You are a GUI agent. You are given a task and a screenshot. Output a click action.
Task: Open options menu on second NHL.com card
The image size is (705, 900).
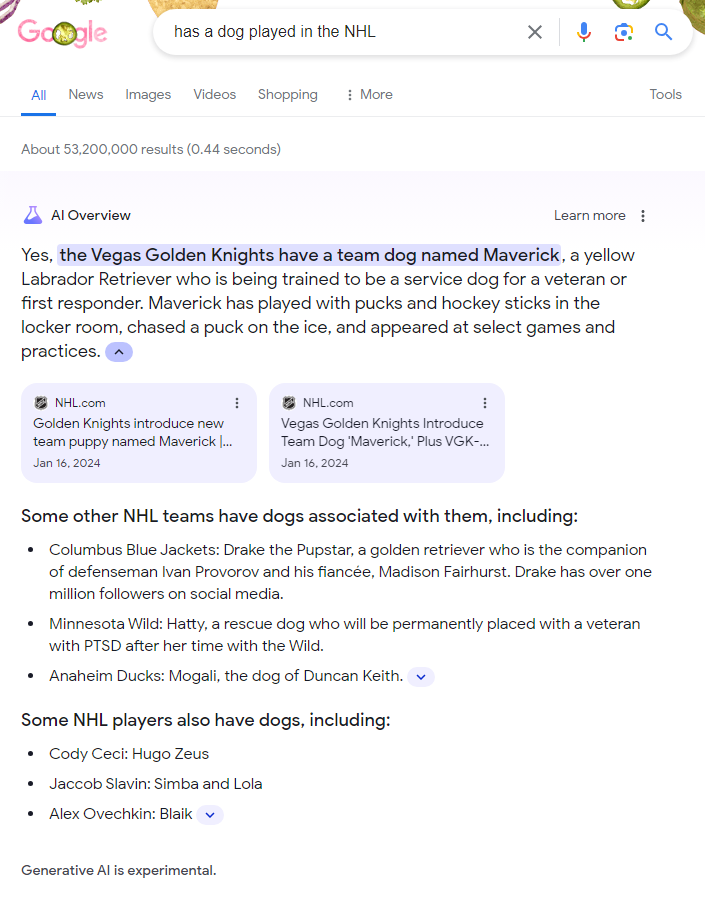(x=484, y=402)
